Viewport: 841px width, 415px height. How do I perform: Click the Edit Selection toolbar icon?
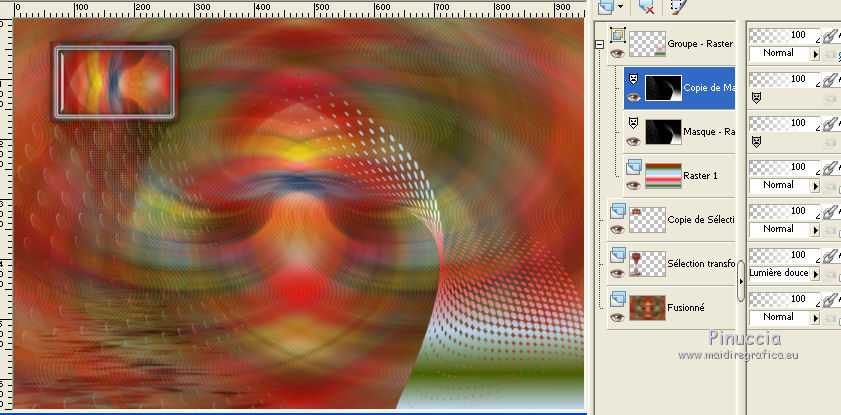tap(678, 6)
